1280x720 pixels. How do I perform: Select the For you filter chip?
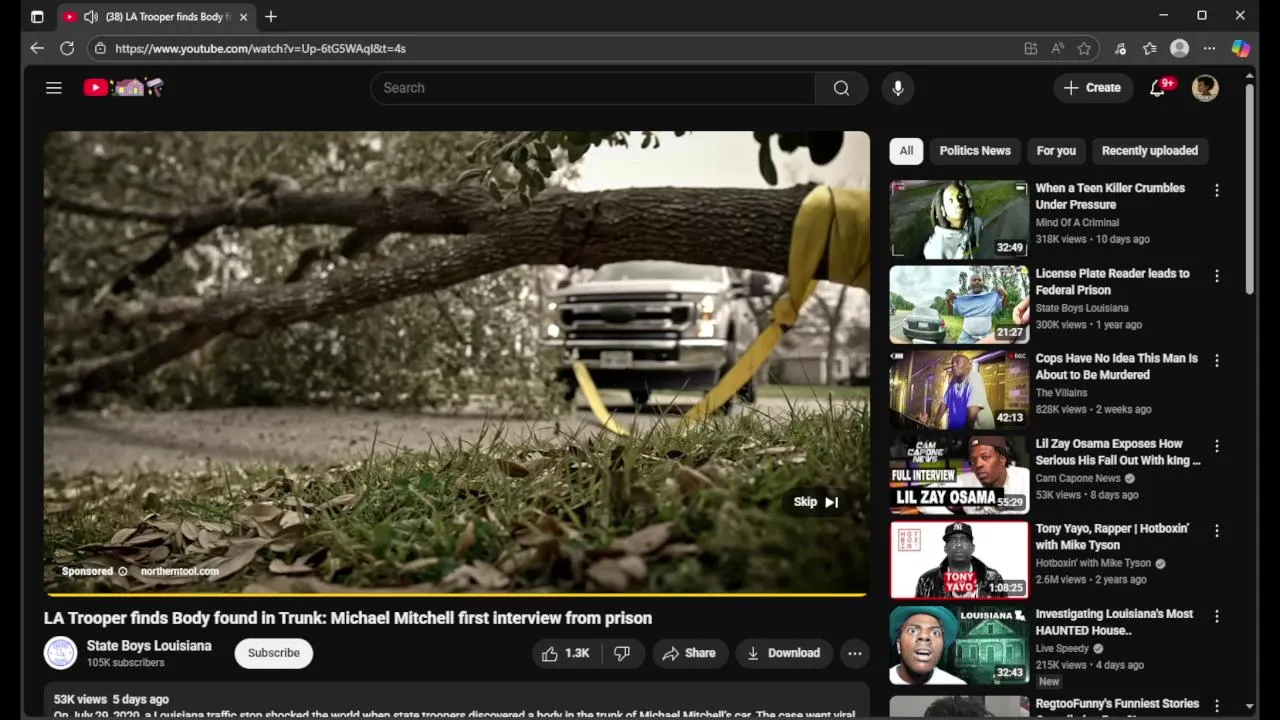coord(1056,151)
